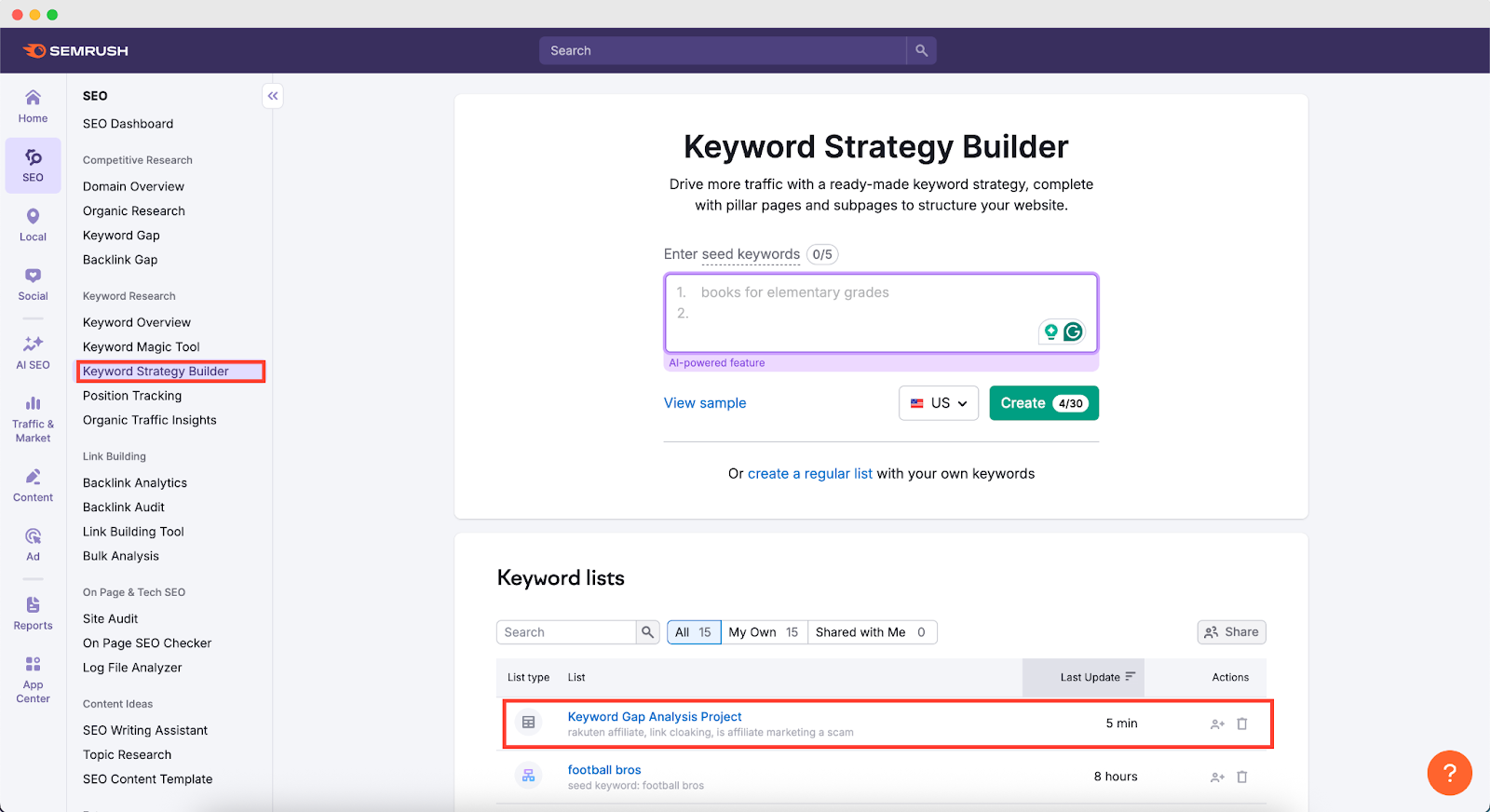This screenshot has height=812, width=1490.
Task: Delete the Keyword Gap Analysis Project list
Action: point(1241,724)
